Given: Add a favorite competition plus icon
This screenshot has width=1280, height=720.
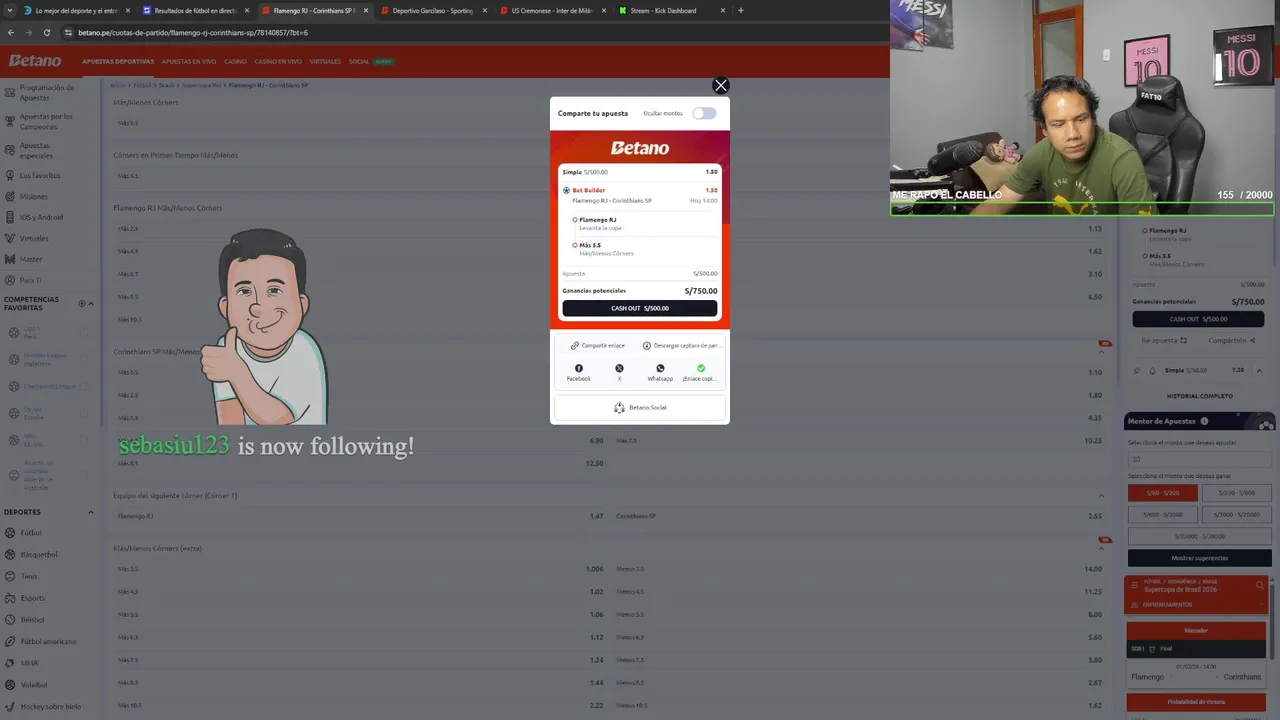Looking at the screenshot, I should coord(83,304).
